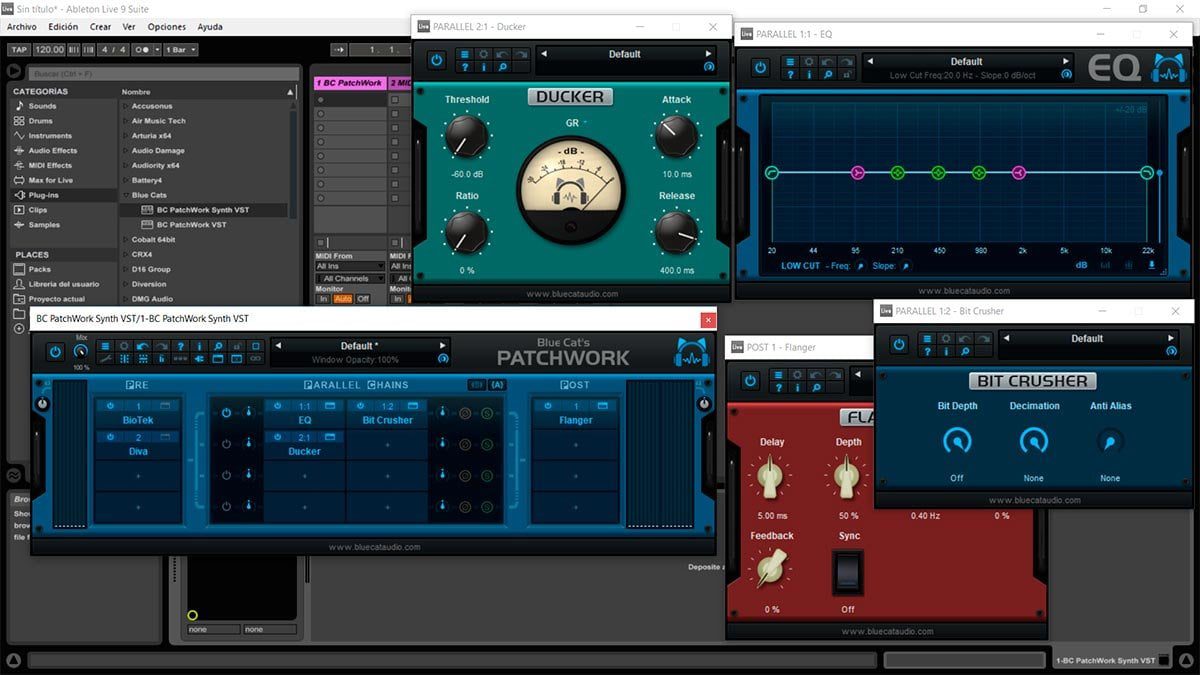Open the Ver menu
Viewport: 1200px width, 675px height.
[129, 27]
